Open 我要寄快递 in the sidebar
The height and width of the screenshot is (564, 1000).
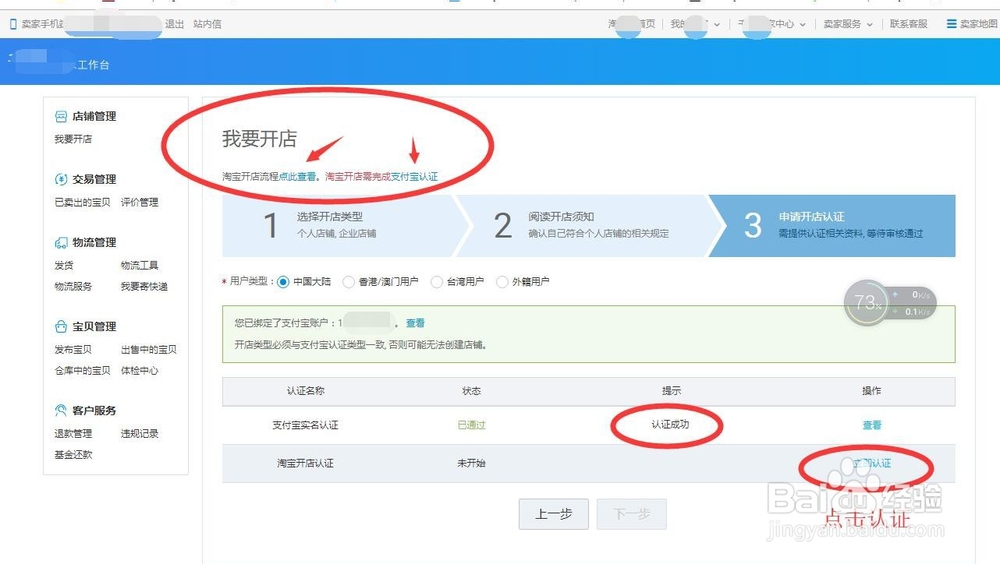click(144, 286)
